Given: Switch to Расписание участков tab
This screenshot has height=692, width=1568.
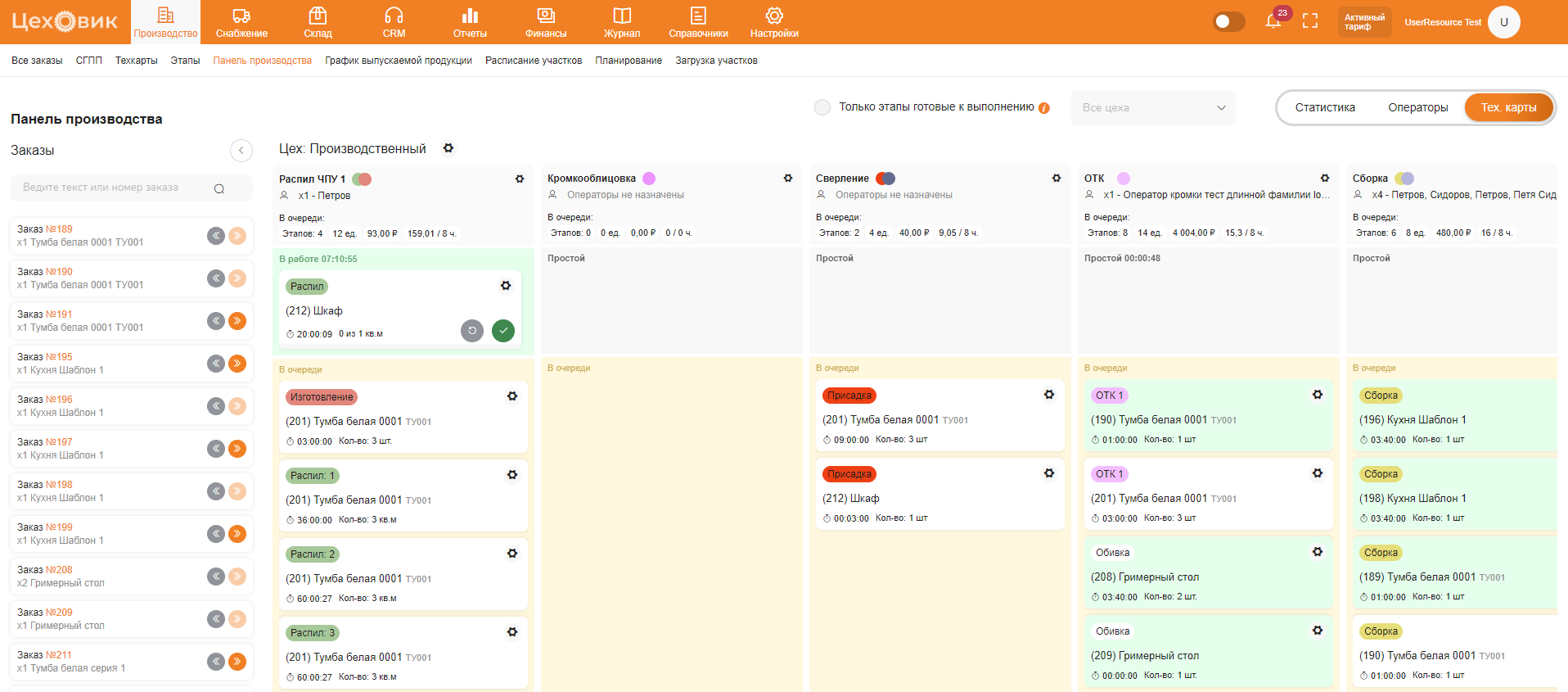Looking at the screenshot, I should coord(534,61).
